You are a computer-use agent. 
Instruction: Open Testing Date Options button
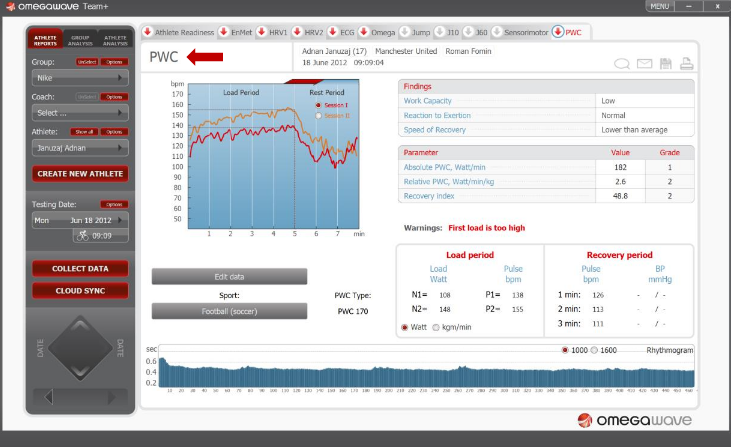114,205
